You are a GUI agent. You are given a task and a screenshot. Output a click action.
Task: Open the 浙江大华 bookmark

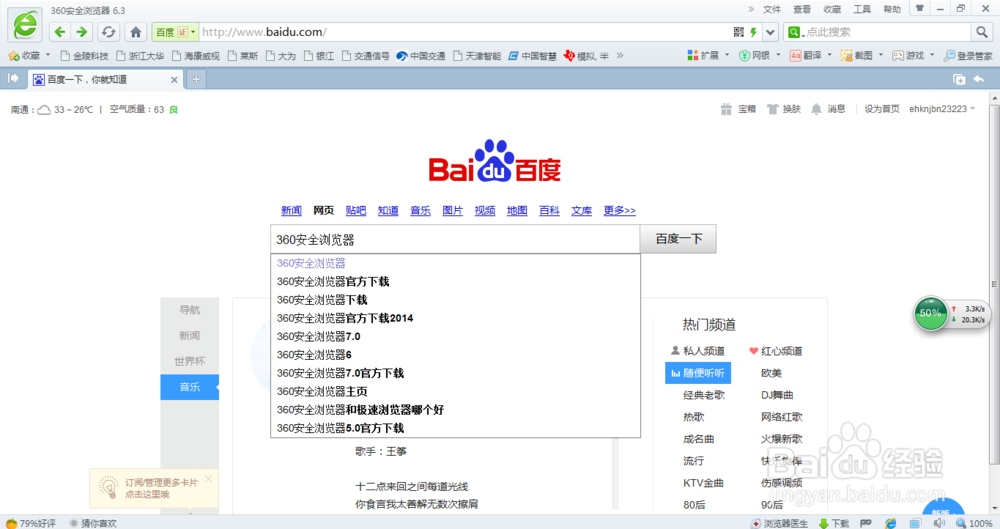pos(140,56)
